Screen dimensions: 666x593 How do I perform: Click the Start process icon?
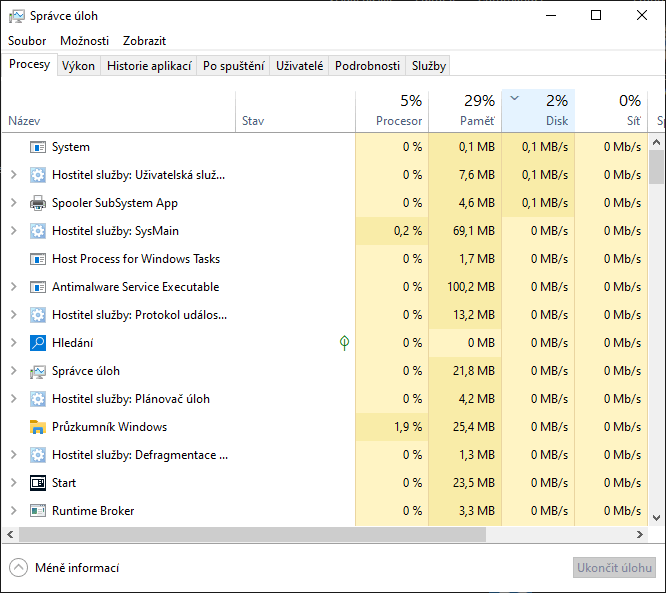(x=38, y=483)
